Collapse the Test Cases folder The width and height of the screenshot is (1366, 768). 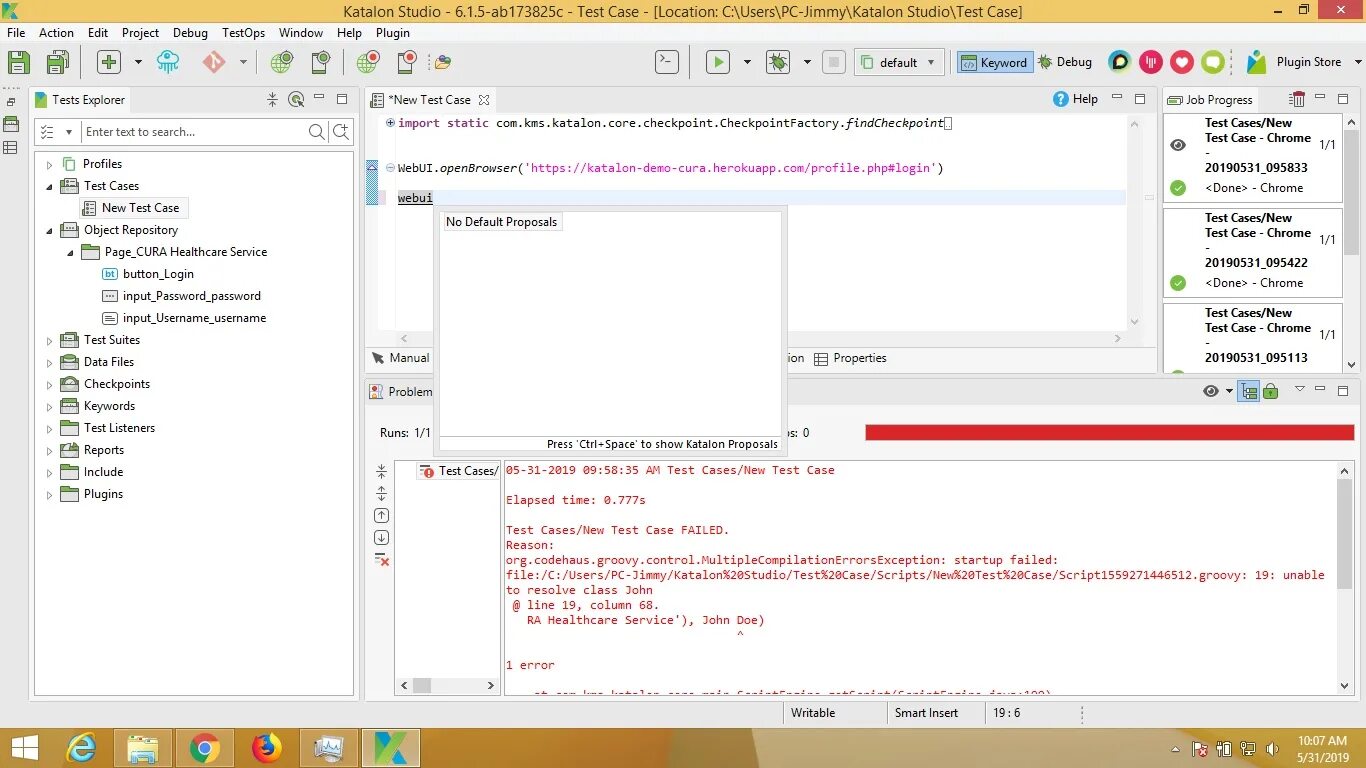pos(49,186)
